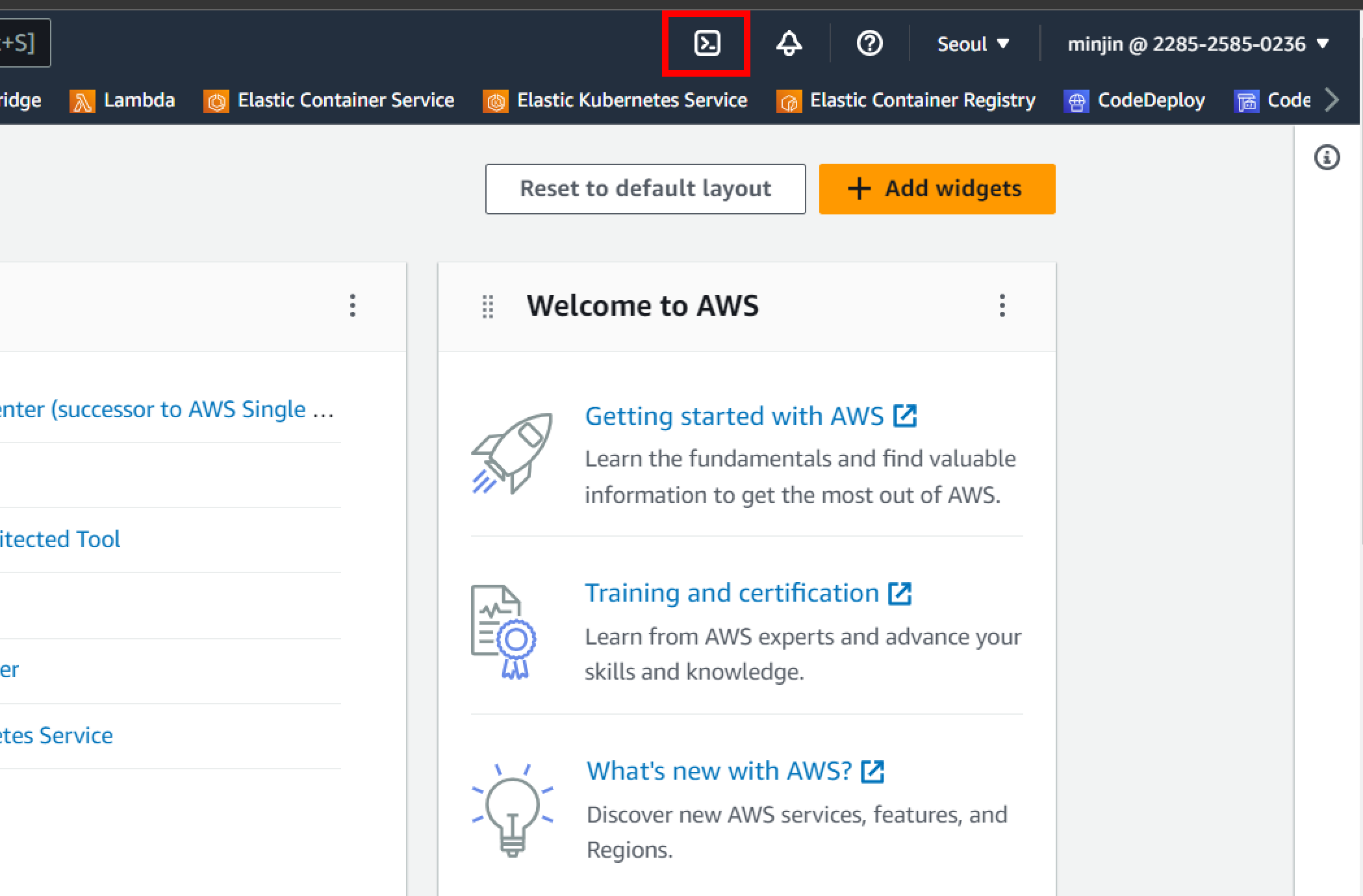Viewport: 1363px width, 896px height.
Task: Open Welcome to AWS widget options menu
Action: pyautogui.click(x=1002, y=305)
